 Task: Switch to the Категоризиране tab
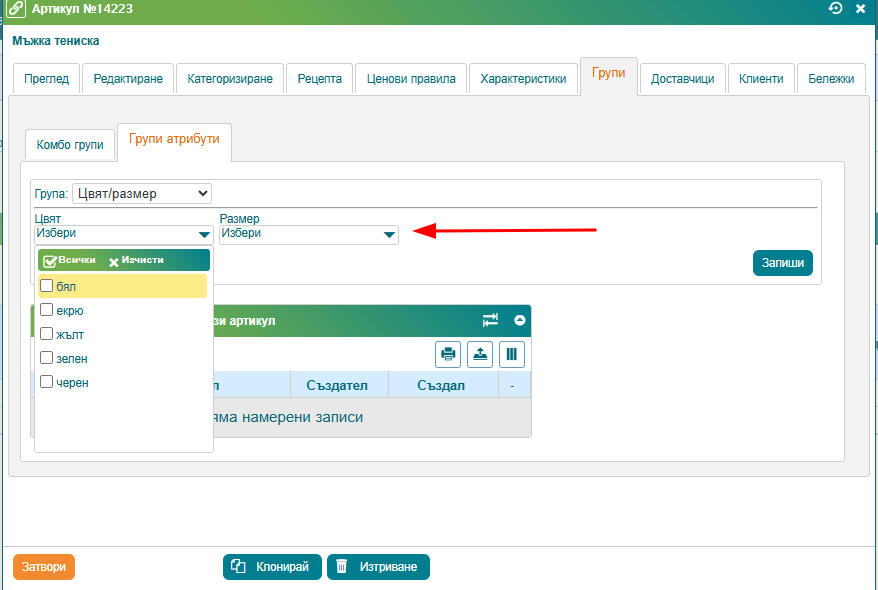click(x=230, y=79)
